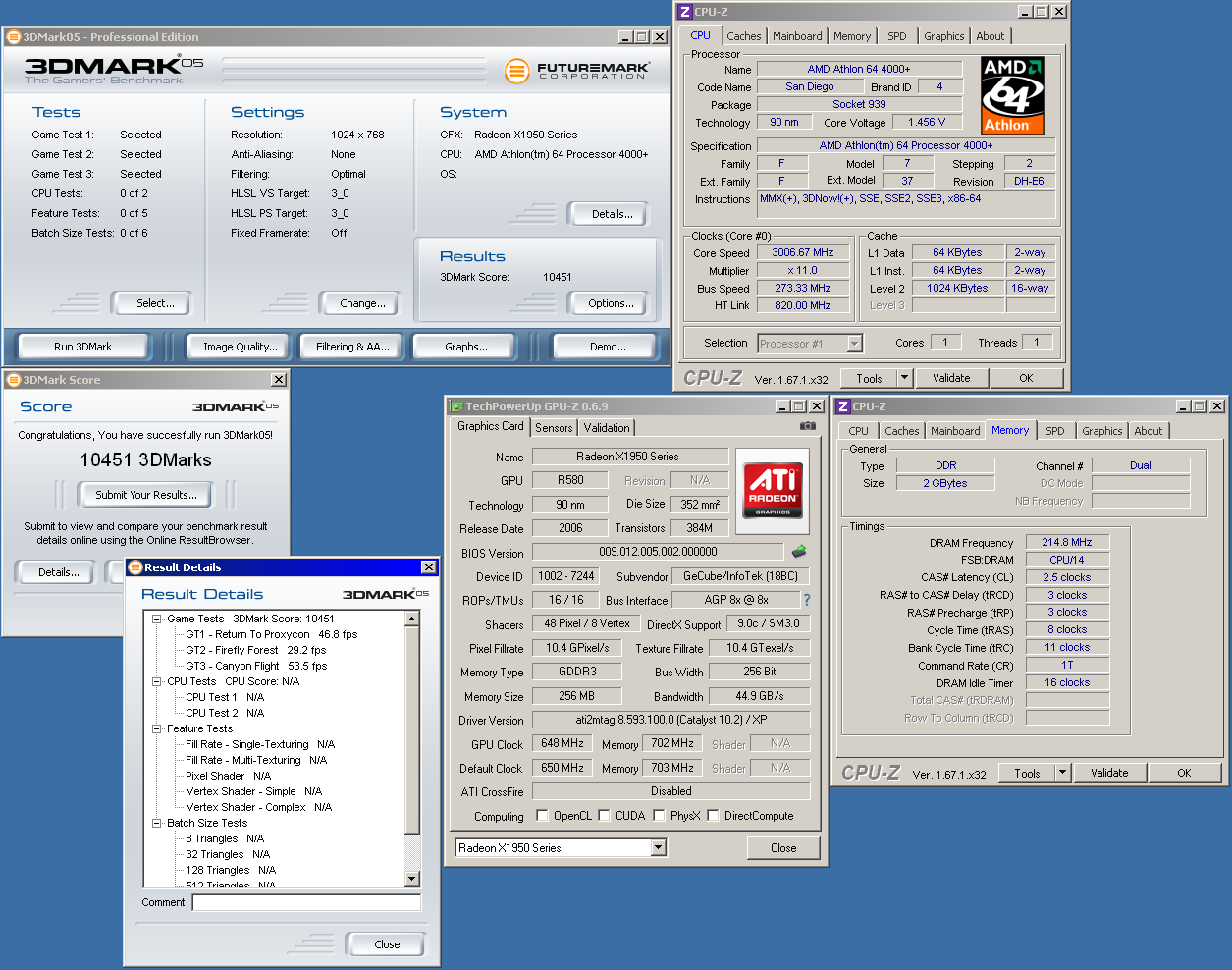
Task: Toggle the OpenCL checkbox in GPU-Z
Action: pos(542,815)
